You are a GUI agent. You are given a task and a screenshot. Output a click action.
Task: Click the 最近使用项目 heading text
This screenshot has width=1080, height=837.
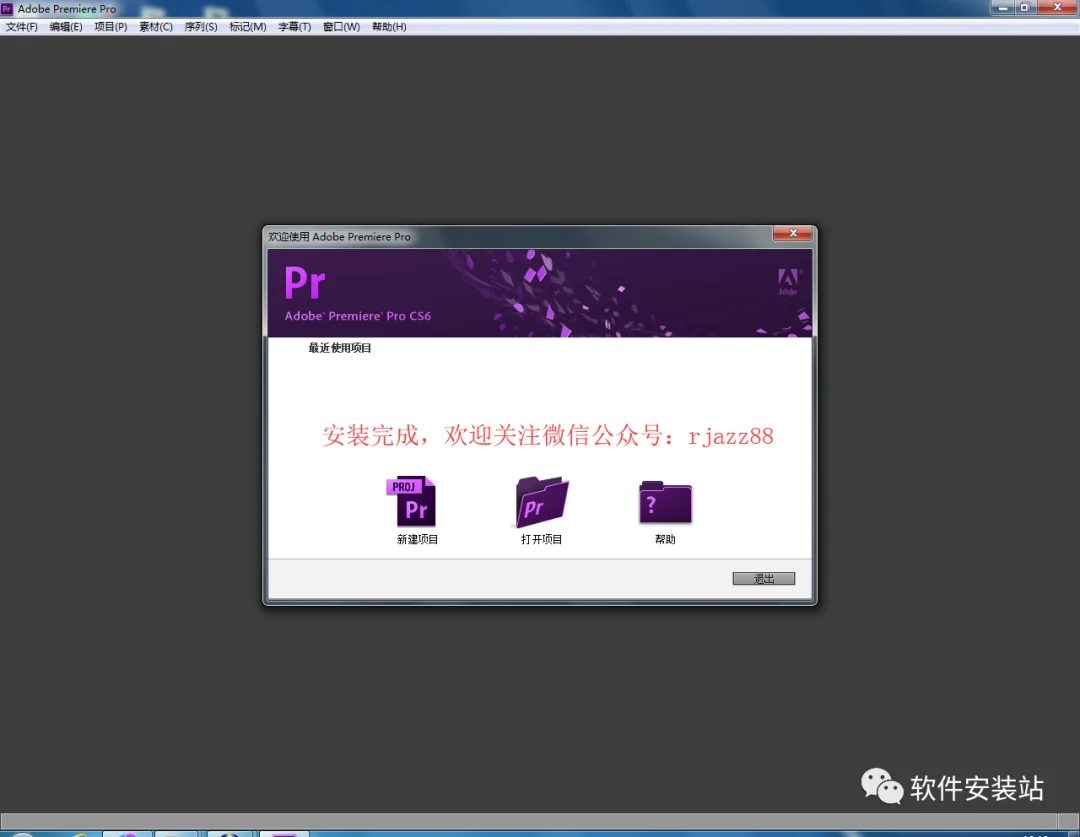[340, 348]
